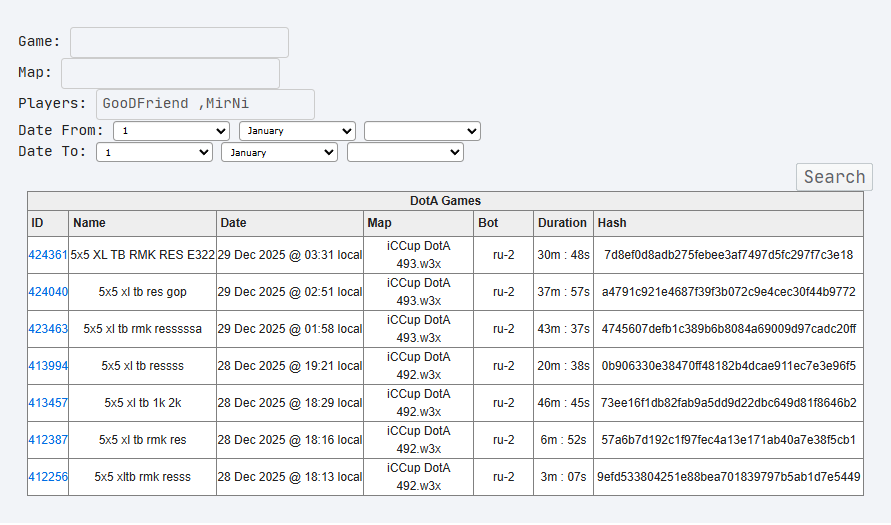Click the Search button

(x=834, y=177)
